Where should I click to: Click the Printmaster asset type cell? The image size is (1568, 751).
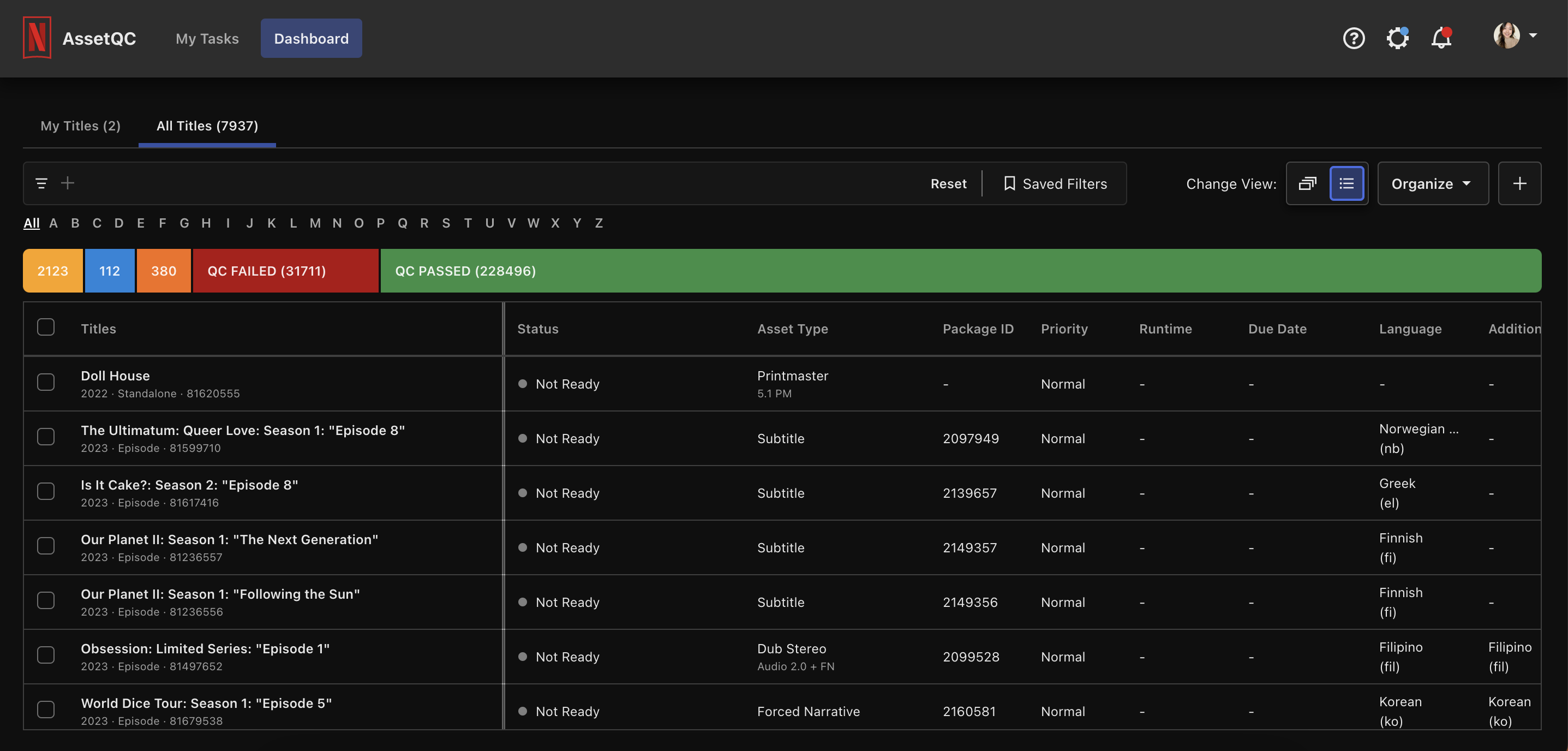coord(793,384)
